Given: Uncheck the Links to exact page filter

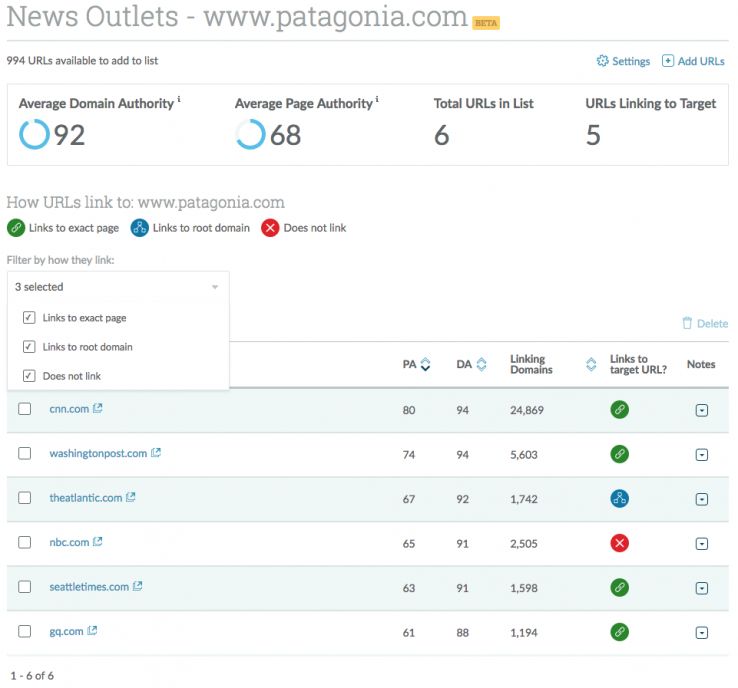Looking at the screenshot, I should tap(29, 318).
